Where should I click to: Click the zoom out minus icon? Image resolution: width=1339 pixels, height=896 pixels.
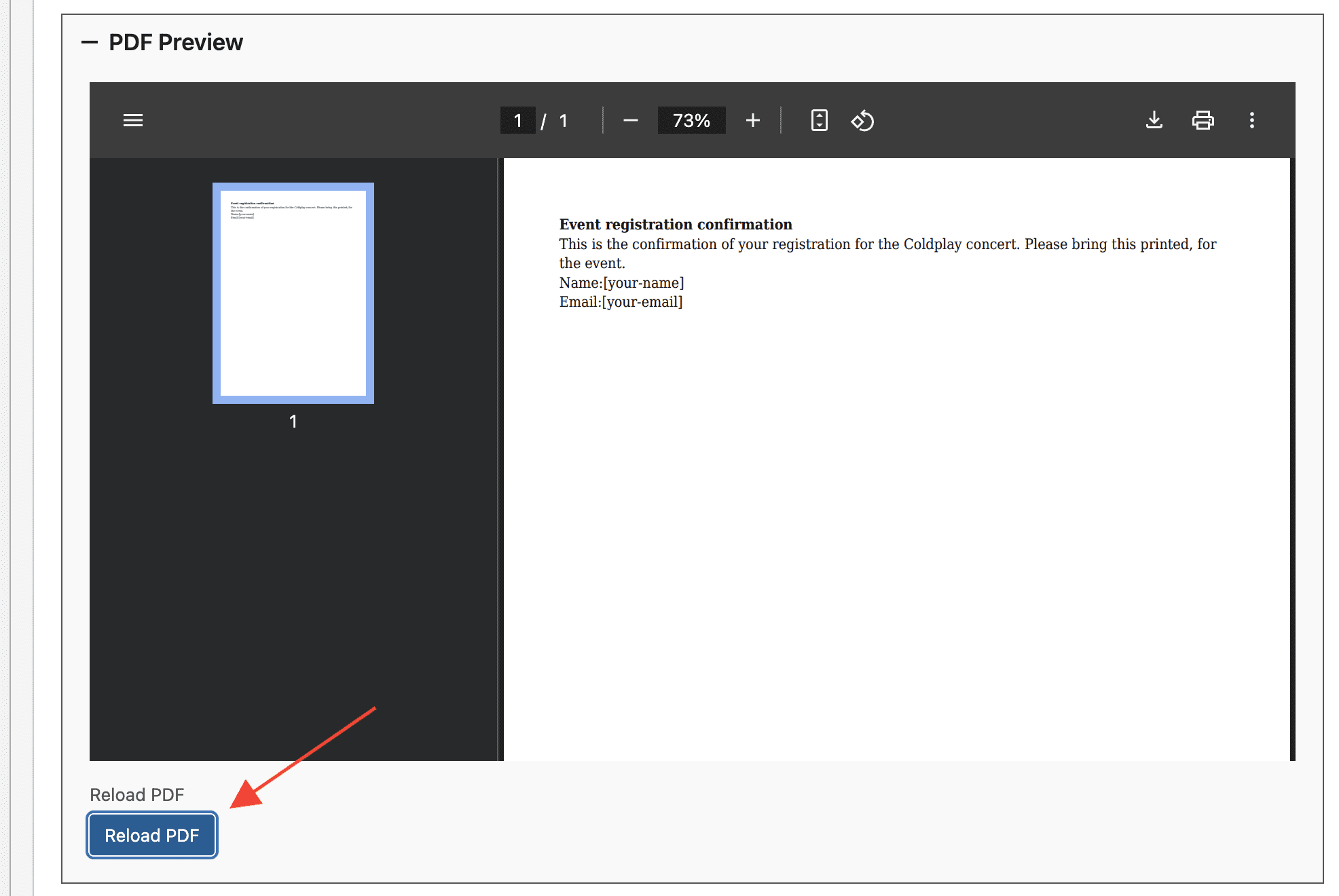[x=630, y=121]
